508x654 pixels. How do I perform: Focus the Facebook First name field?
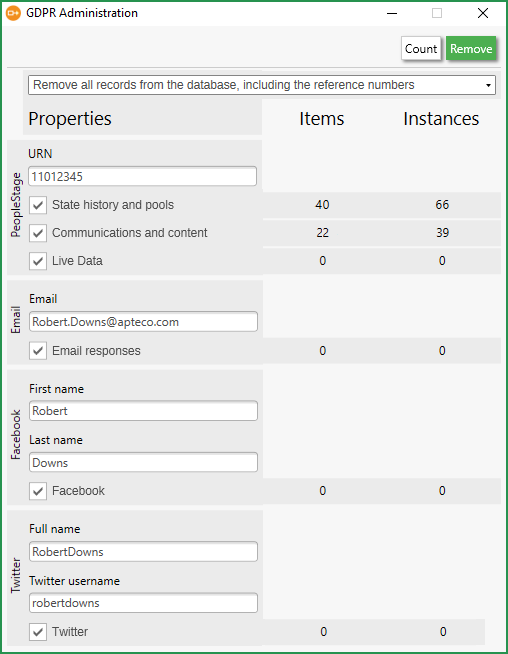tap(143, 411)
